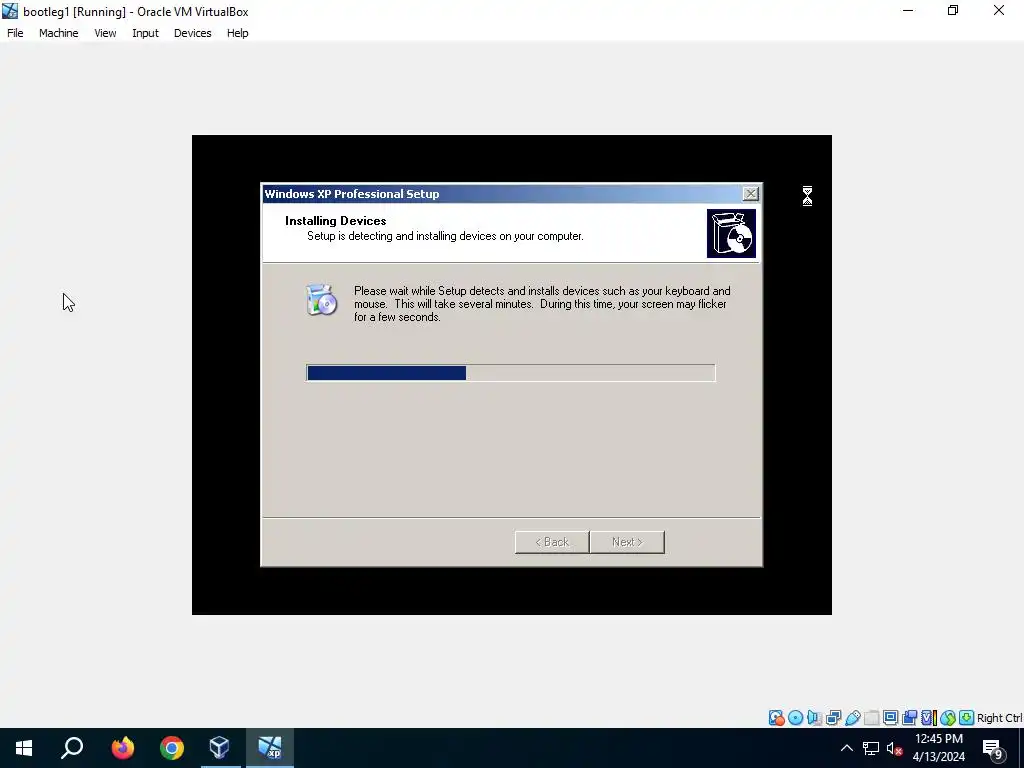
Task: Click the display settings status icon
Action: coord(890,718)
